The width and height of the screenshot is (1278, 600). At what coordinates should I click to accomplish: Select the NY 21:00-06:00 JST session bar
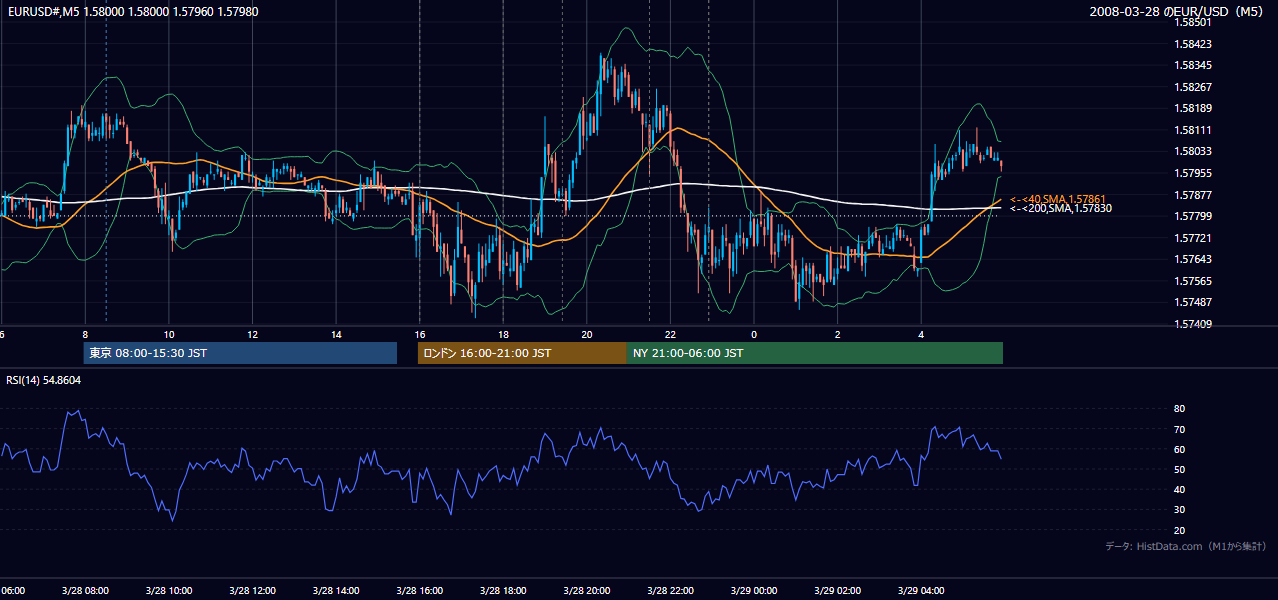[x=815, y=353]
